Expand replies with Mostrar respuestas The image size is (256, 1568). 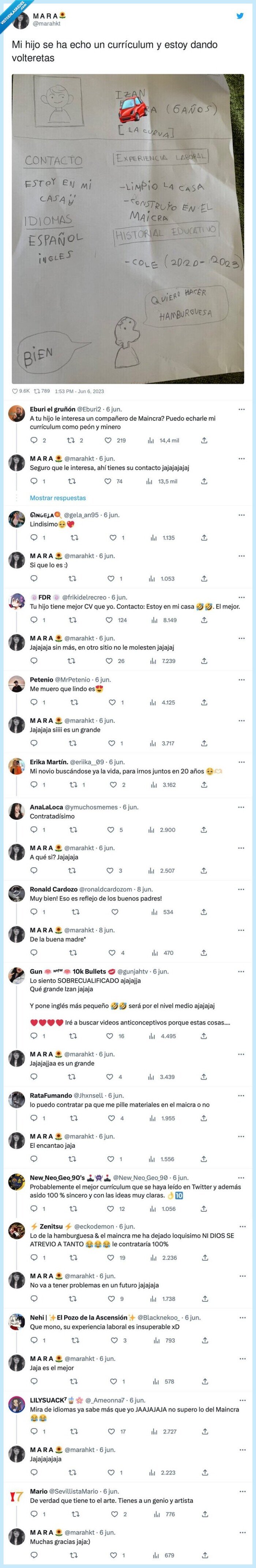(58, 498)
